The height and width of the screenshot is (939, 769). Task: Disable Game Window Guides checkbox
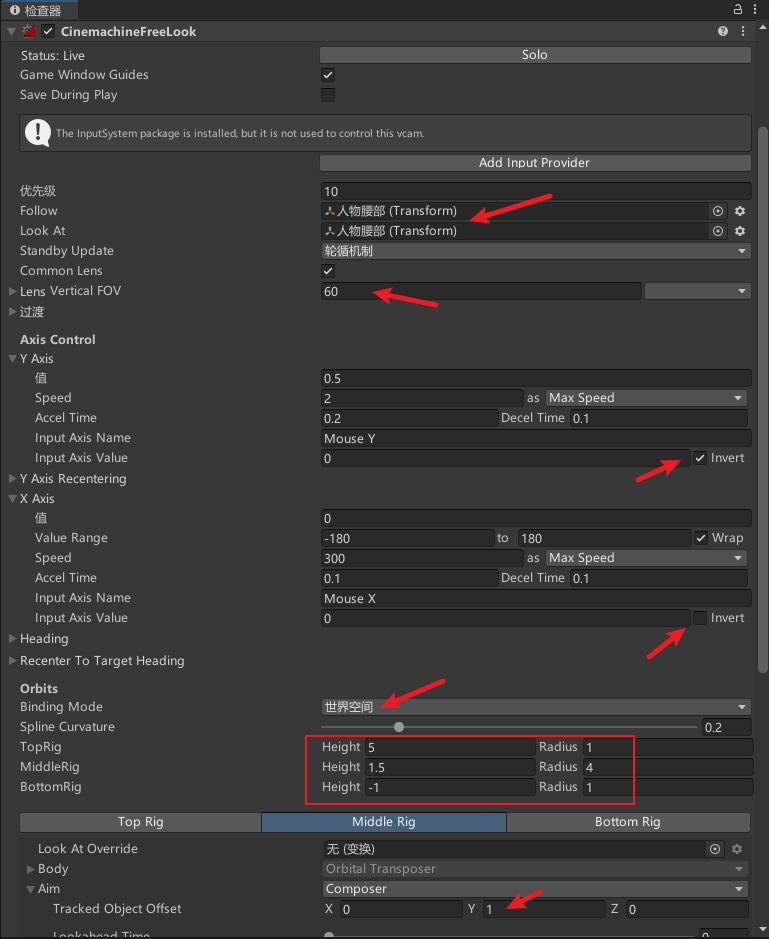pos(328,75)
